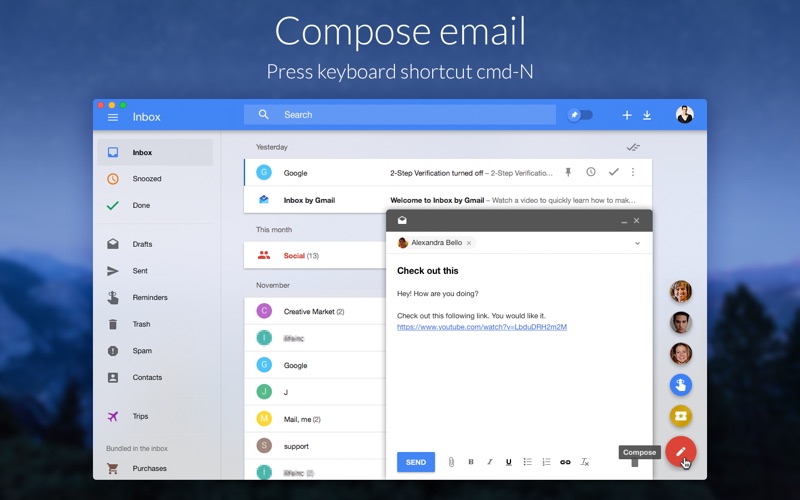Open the Creative Market conversation
Screen dimensions: 800x500
pyautogui.click(x=315, y=311)
